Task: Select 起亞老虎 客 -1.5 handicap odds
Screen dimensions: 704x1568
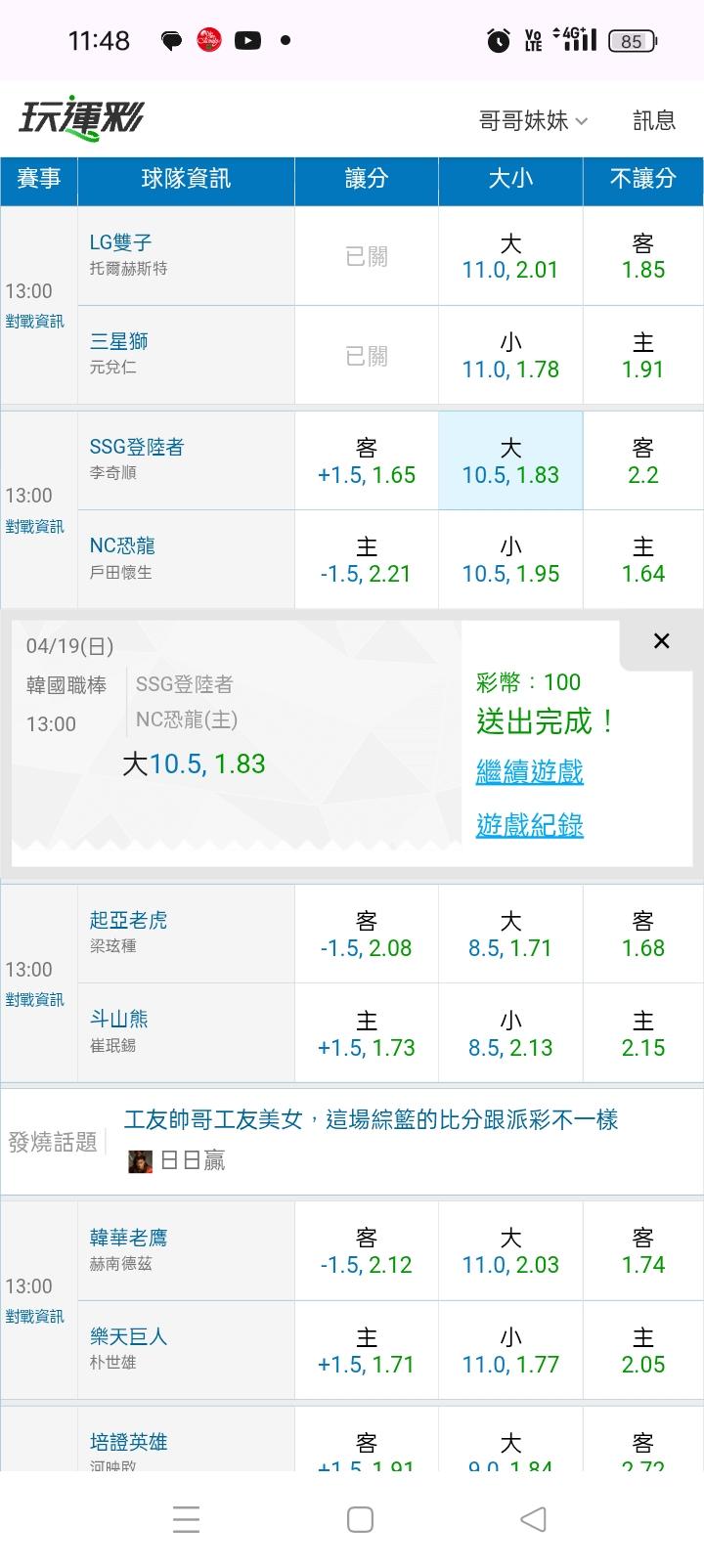Action: coord(367,935)
